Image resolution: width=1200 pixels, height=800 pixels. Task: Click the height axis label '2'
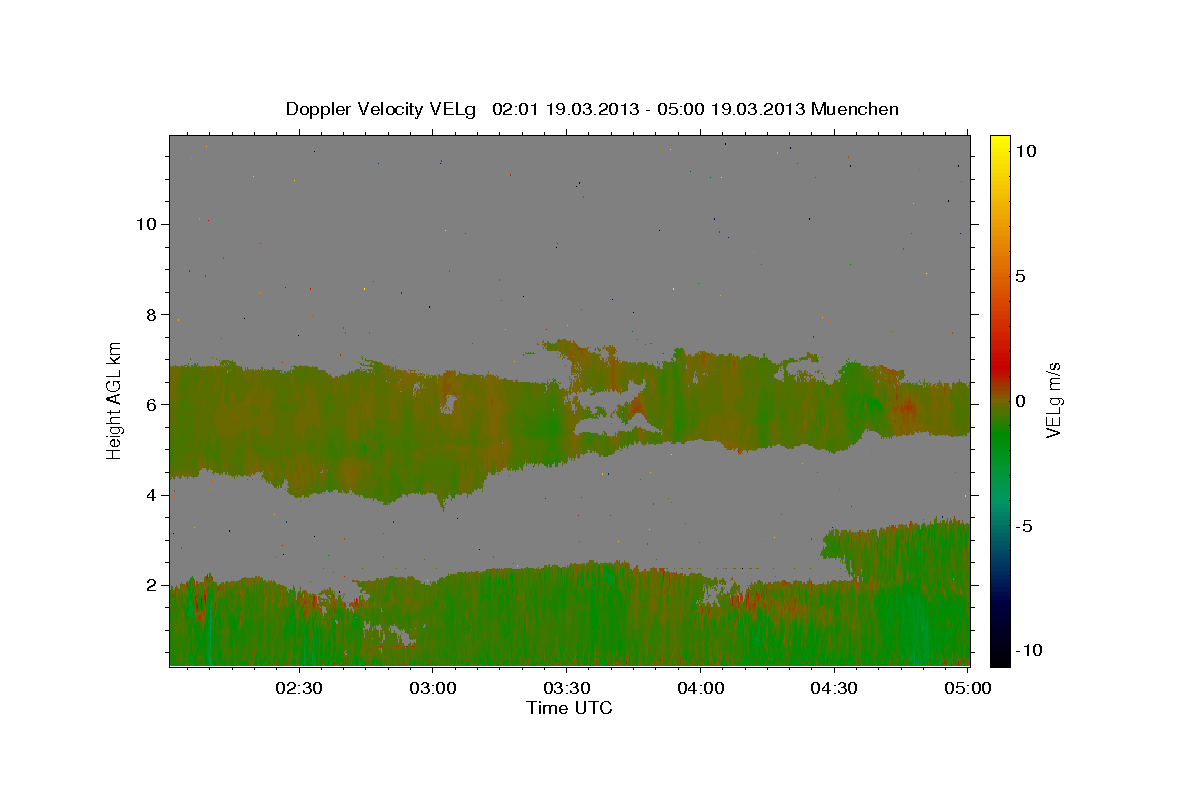click(x=153, y=585)
